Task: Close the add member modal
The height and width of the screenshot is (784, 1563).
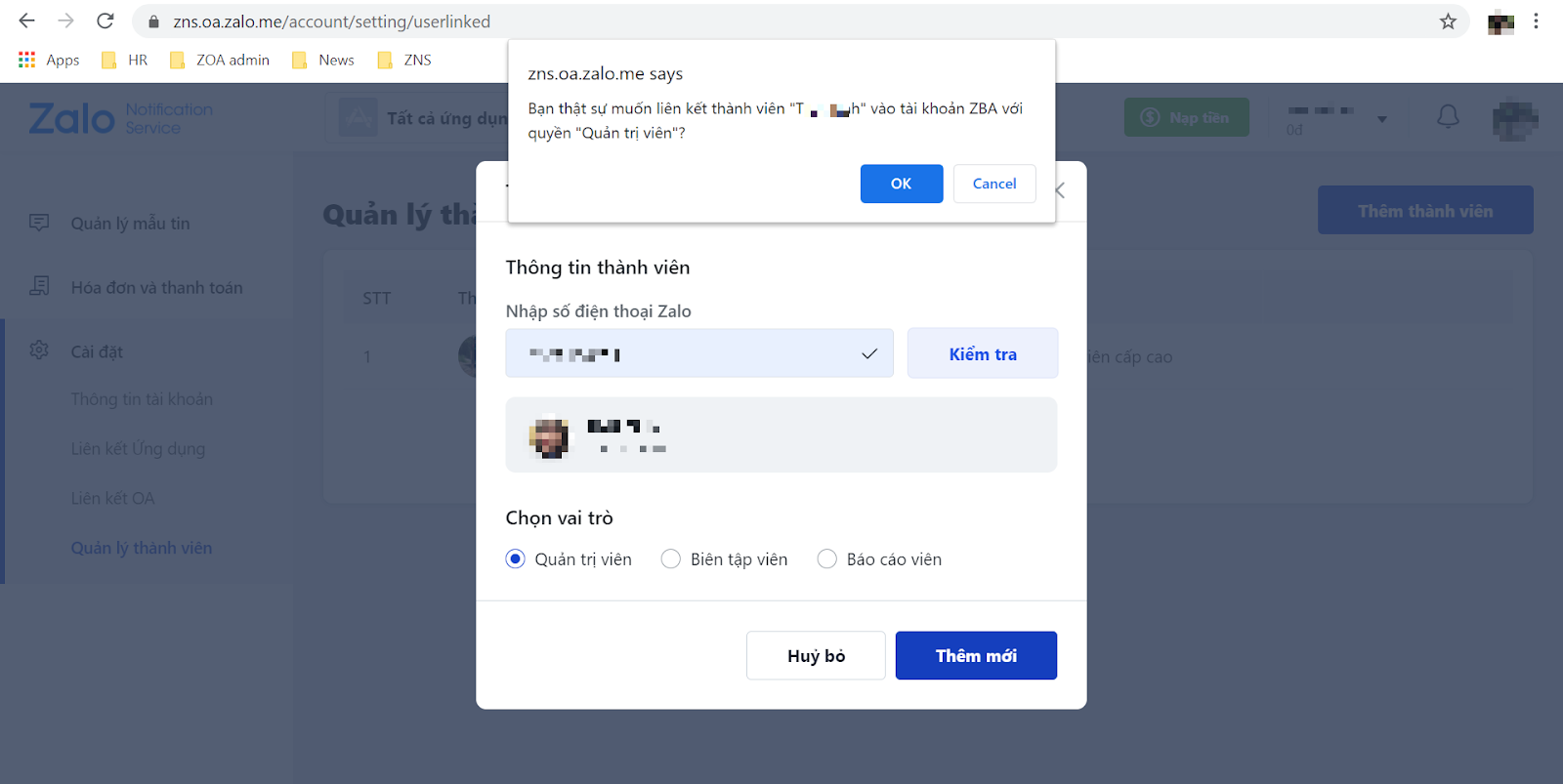Action: (1060, 190)
